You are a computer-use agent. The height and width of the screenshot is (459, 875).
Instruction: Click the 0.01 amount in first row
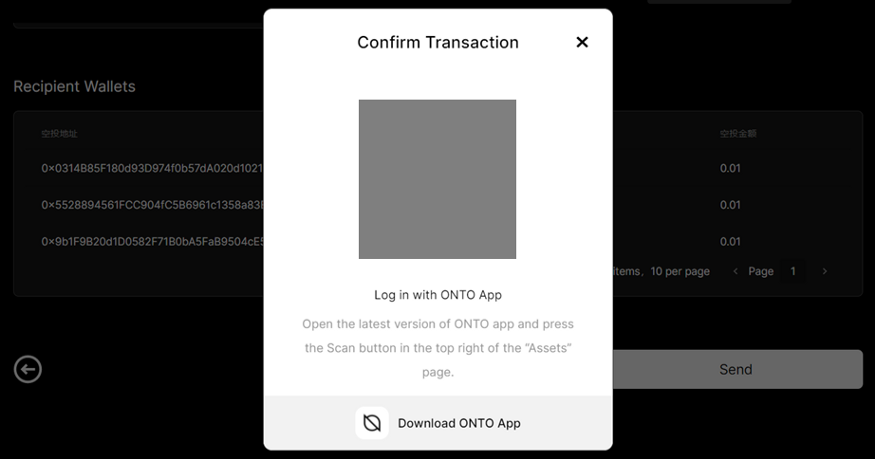[x=730, y=168]
